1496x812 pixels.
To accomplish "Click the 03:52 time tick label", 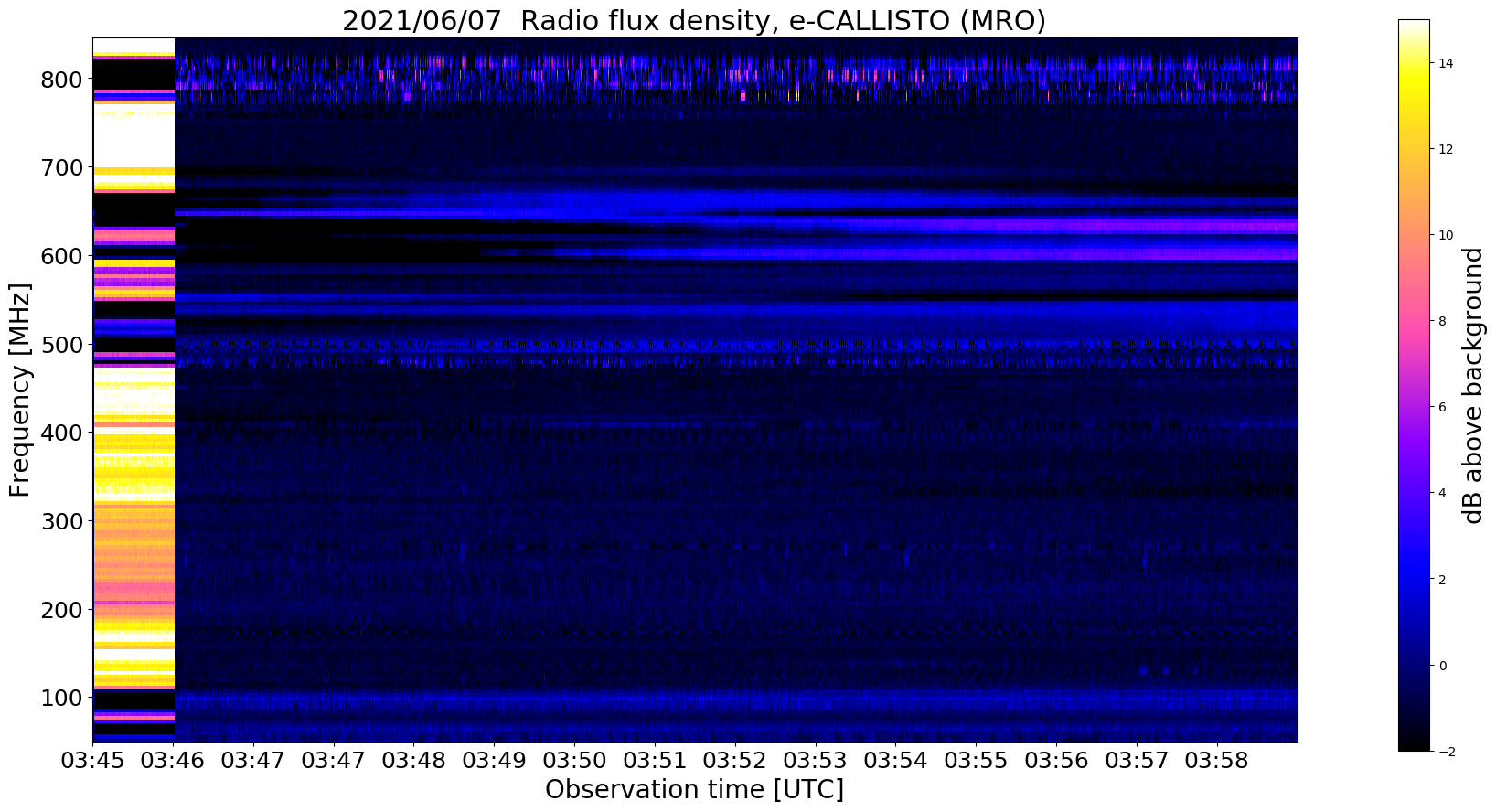I will (x=735, y=761).
